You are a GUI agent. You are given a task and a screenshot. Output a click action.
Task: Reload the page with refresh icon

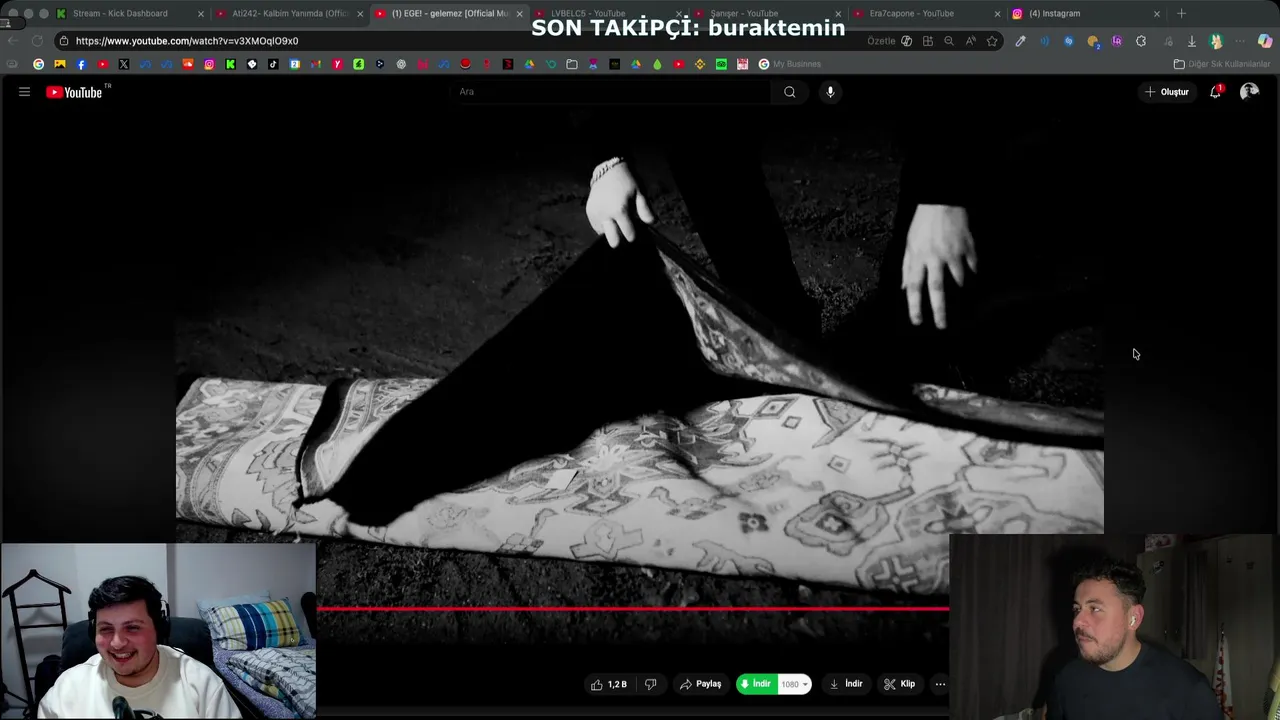click(37, 41)
